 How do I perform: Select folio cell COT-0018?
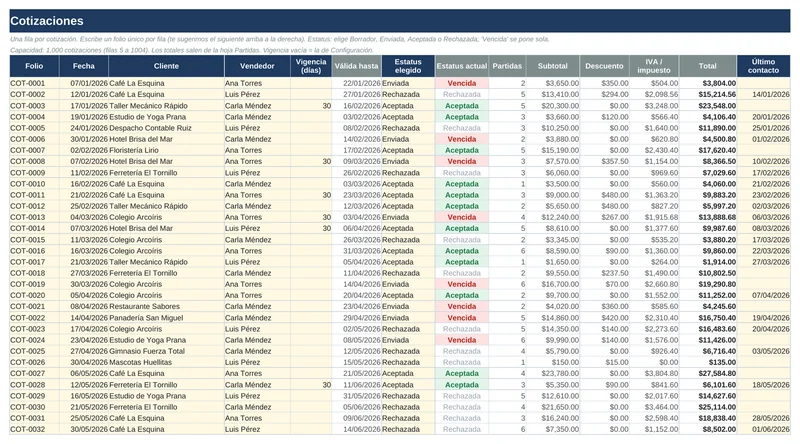(x=34, y=273)
